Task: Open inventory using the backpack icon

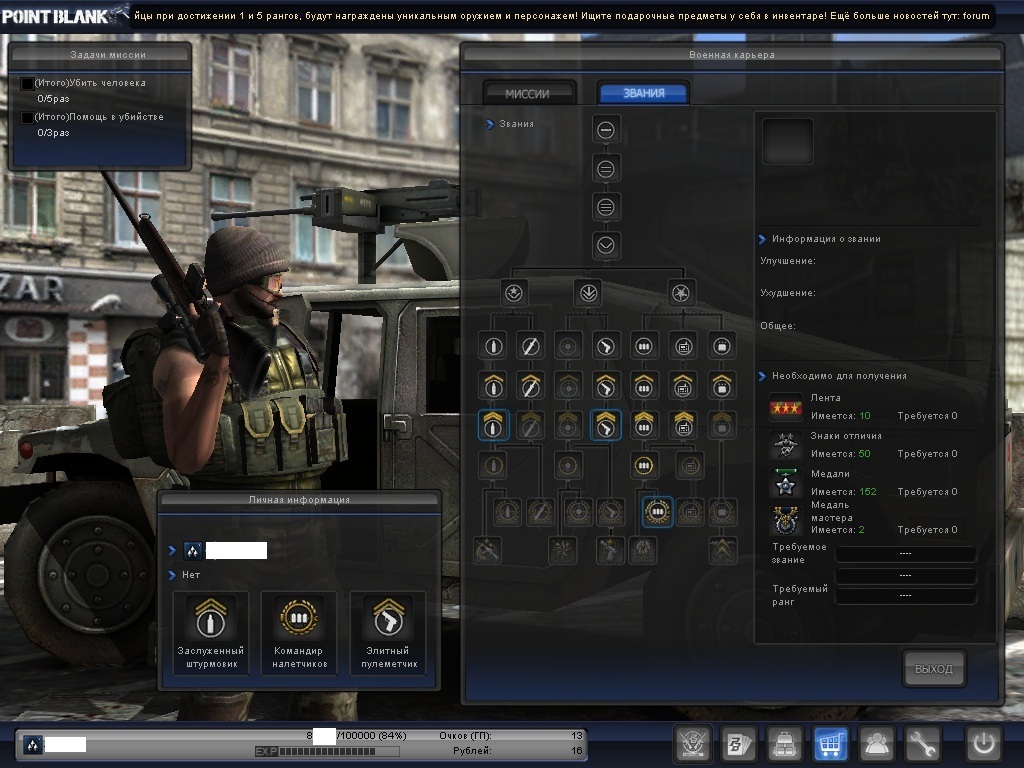Action: [785, 744]
